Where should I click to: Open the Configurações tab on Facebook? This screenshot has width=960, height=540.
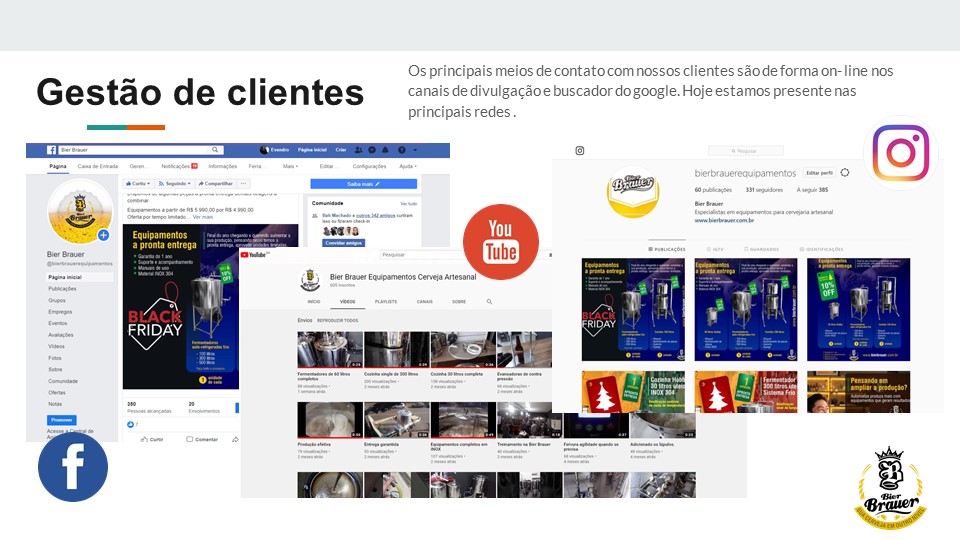(x=369, y=166)
